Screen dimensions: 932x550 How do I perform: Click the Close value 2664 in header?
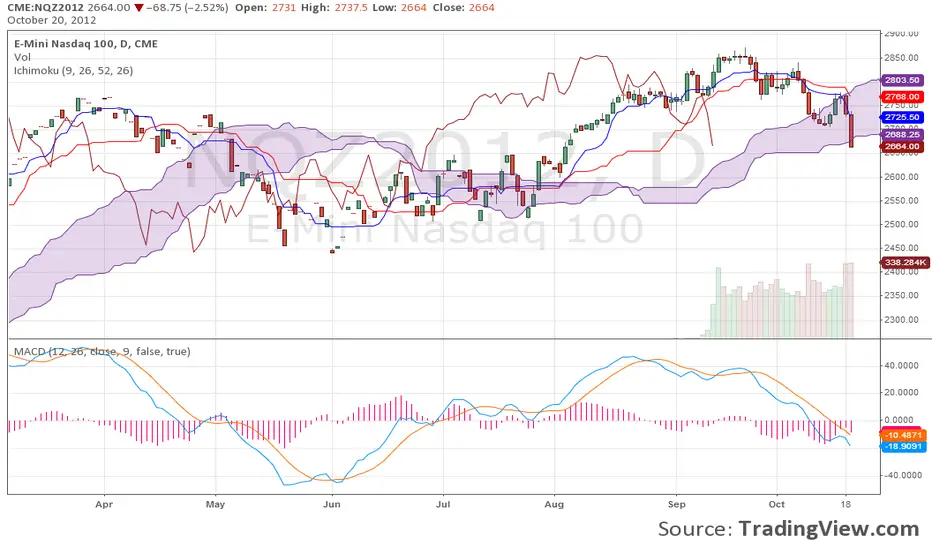pos(481,8)
